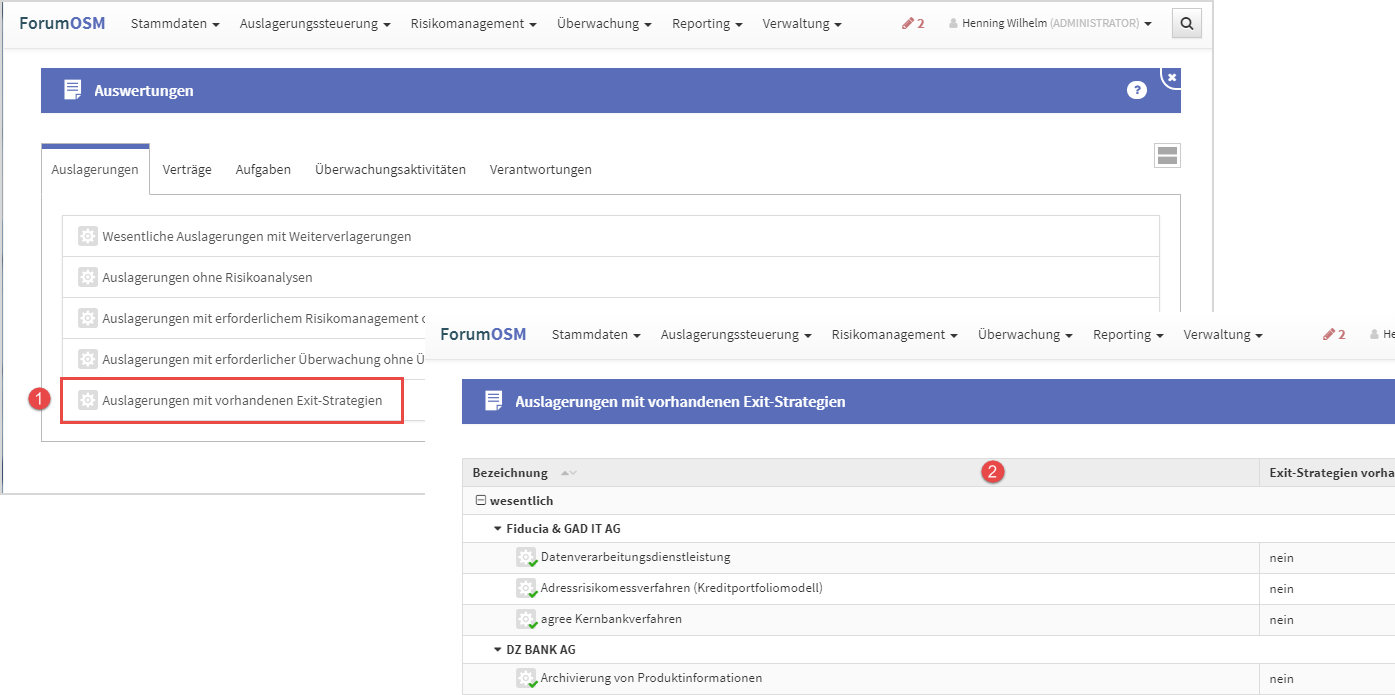1395x695 pixels.
Task: Click gear icon beside Archivierung von Produktinformationen
Action: [526, 679]
